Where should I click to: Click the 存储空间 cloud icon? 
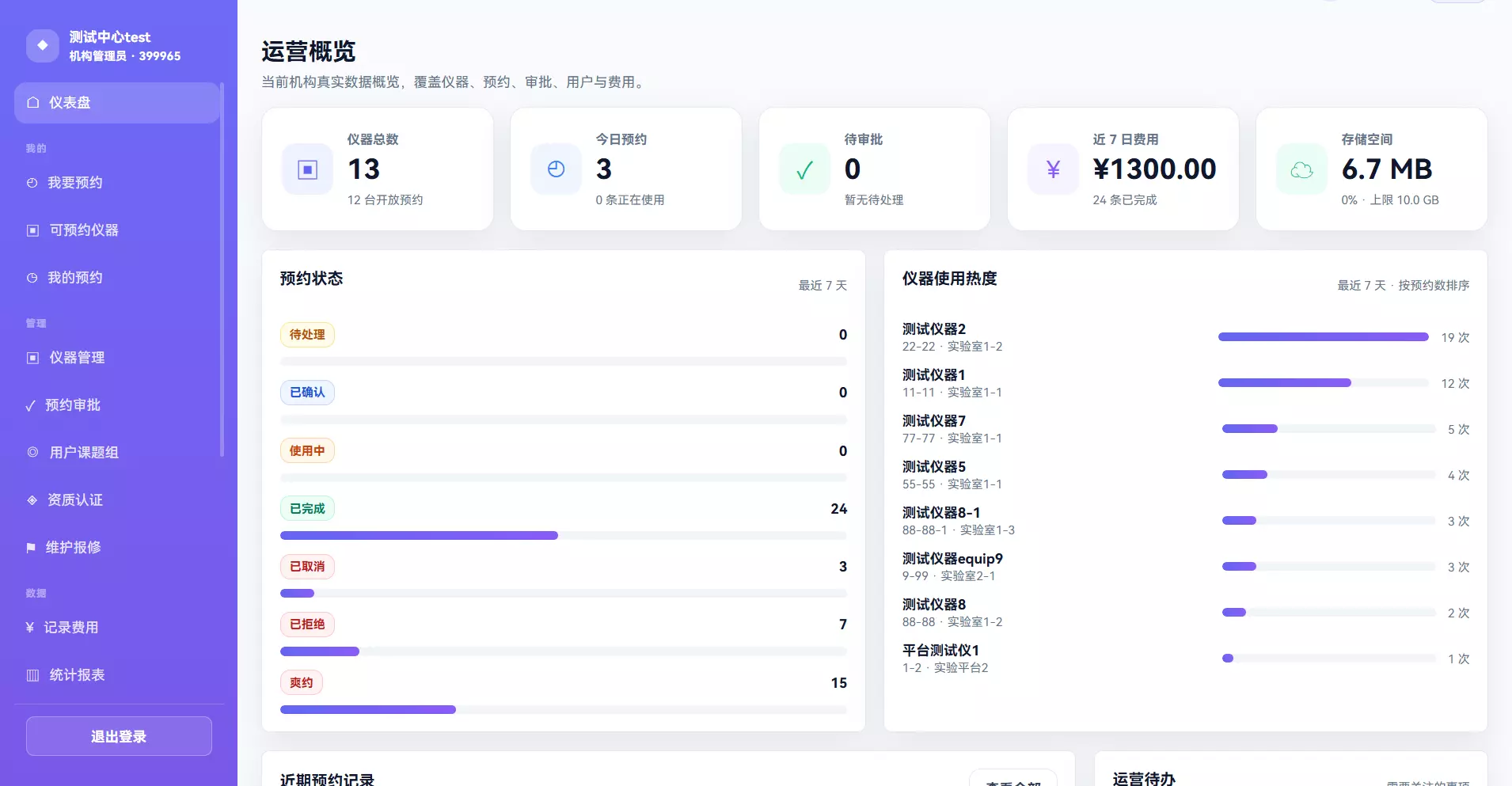tap(1302, 169)
